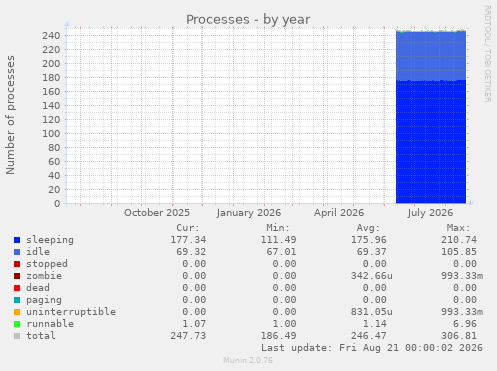Screen dimensions: 497x371
Task: Click the uninterruptible legend color swatch
Action: point(17,312)
